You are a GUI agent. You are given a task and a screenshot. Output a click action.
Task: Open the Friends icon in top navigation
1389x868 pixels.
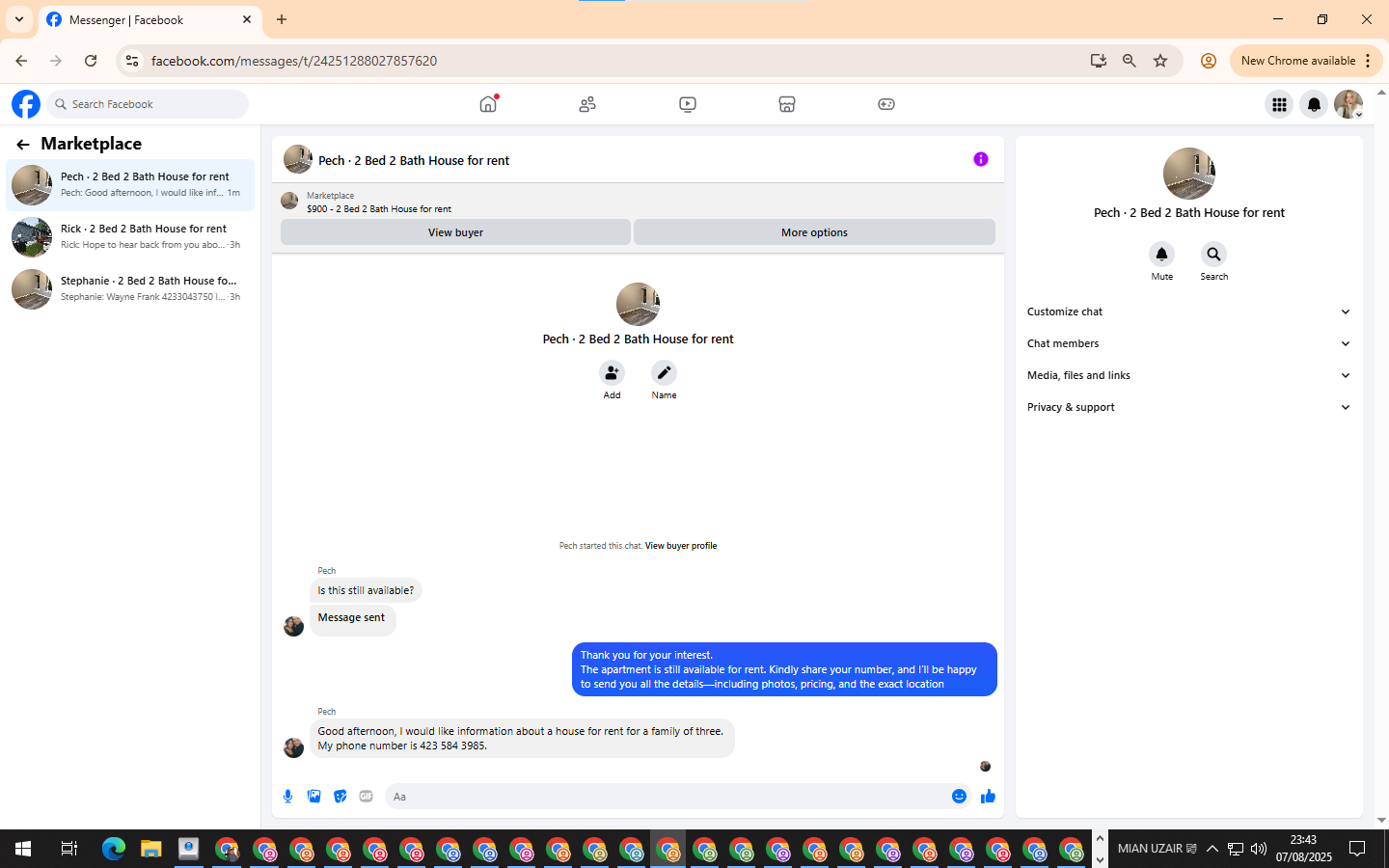click(x=587, y=104)
